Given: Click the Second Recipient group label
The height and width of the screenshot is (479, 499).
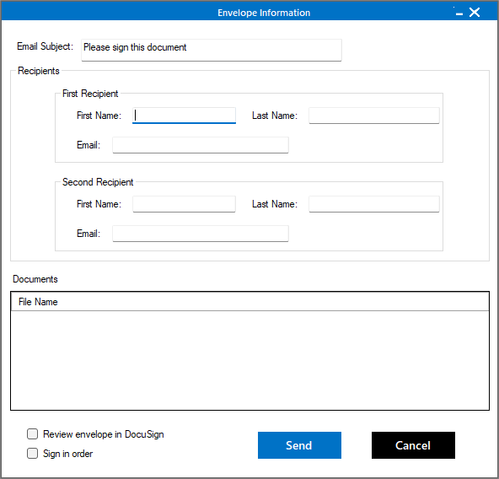Looking at the screenshot, I should point(98,182).
